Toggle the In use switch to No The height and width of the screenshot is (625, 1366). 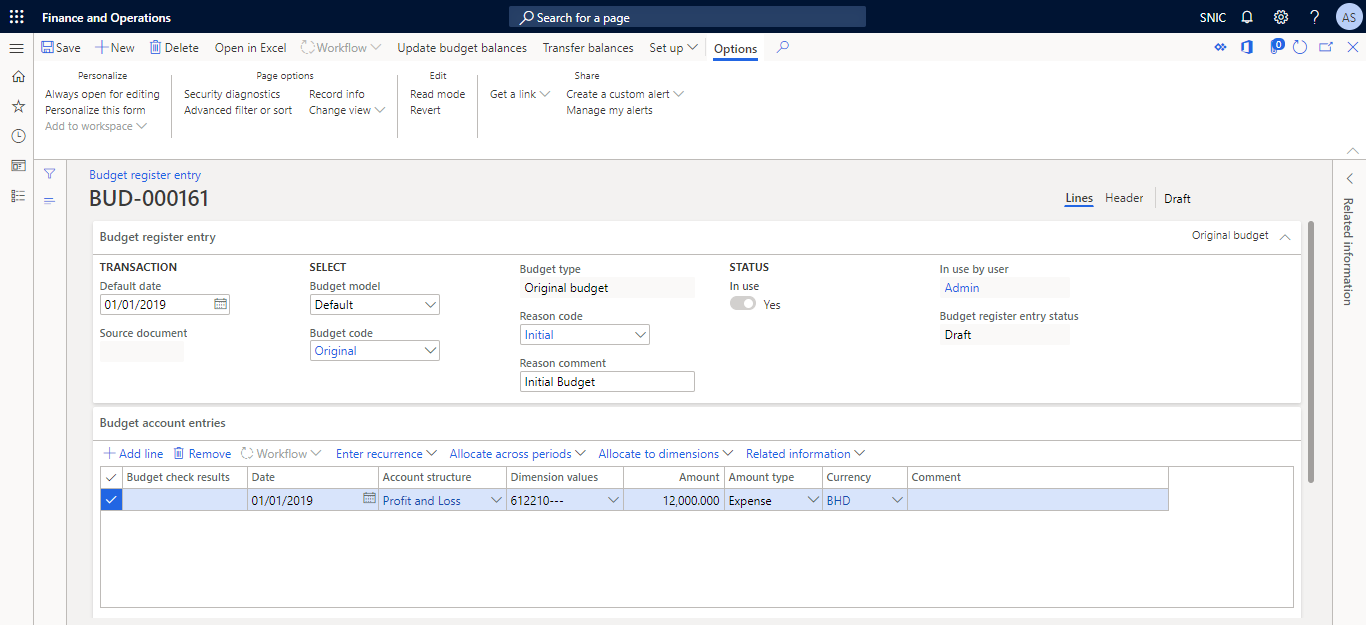741,302
